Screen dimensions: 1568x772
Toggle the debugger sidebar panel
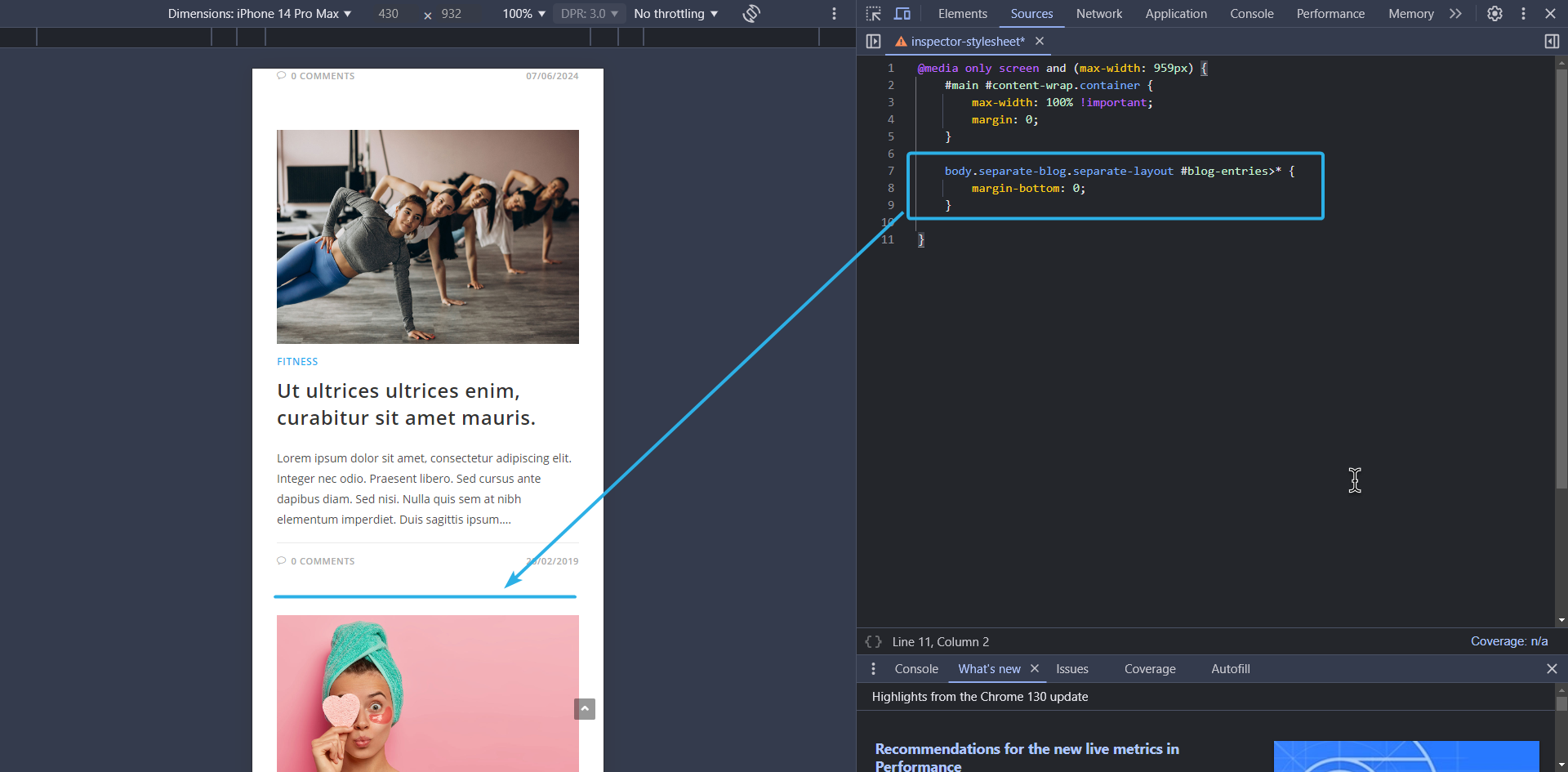[1552, 42]
